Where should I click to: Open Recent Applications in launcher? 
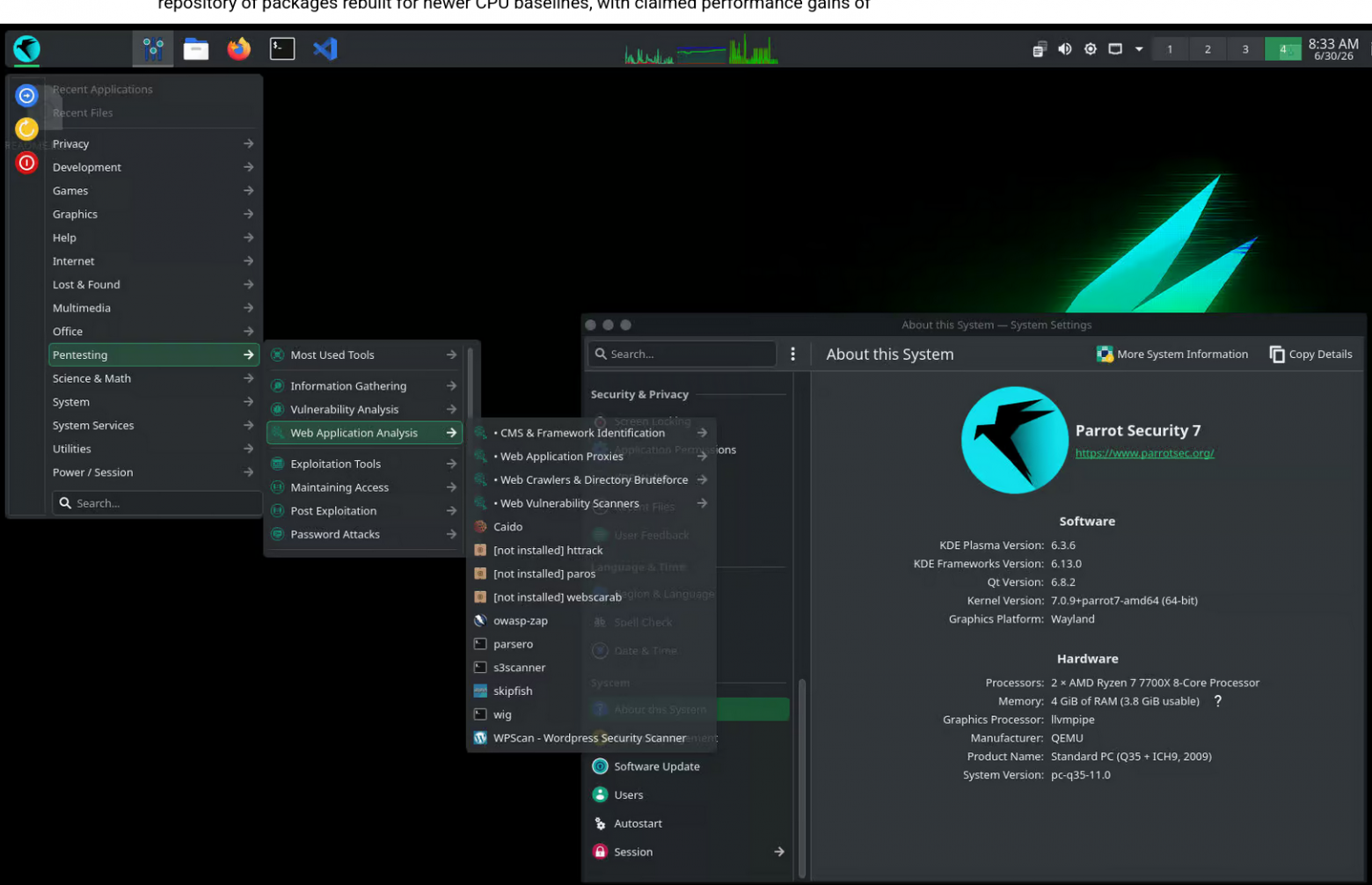[x=103, y=89]
